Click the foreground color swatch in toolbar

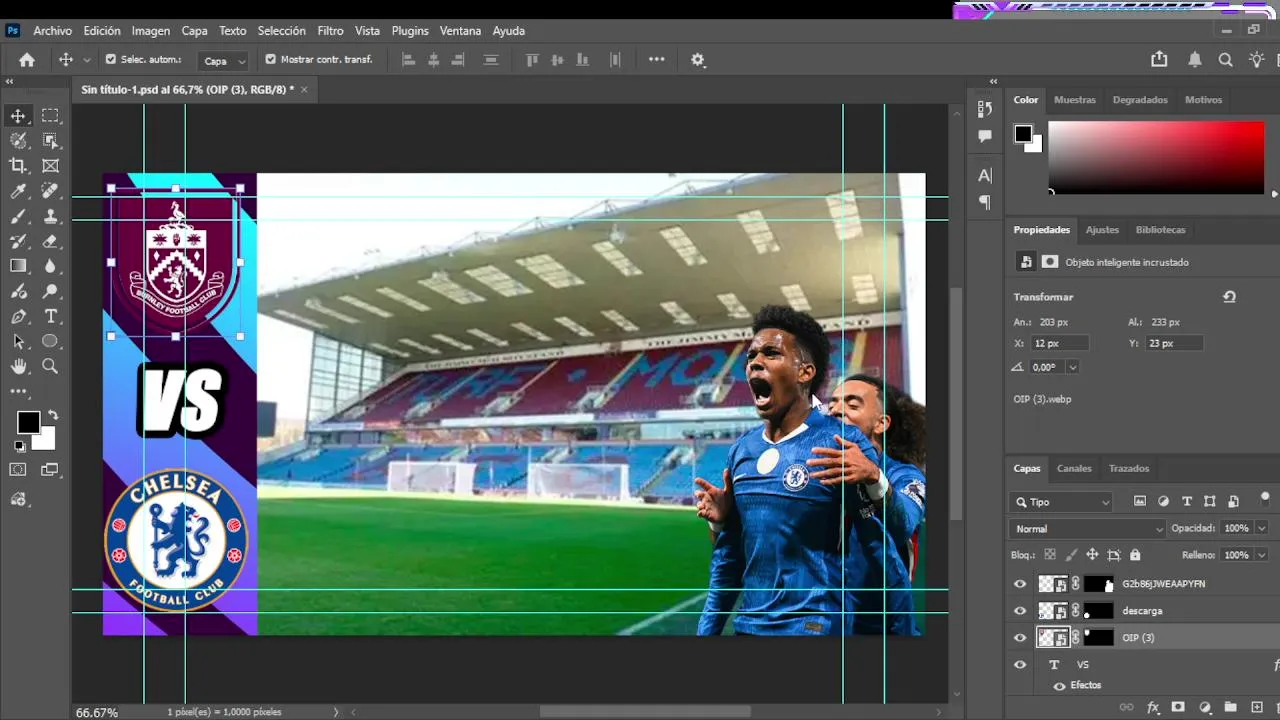(x=28, y=422)
